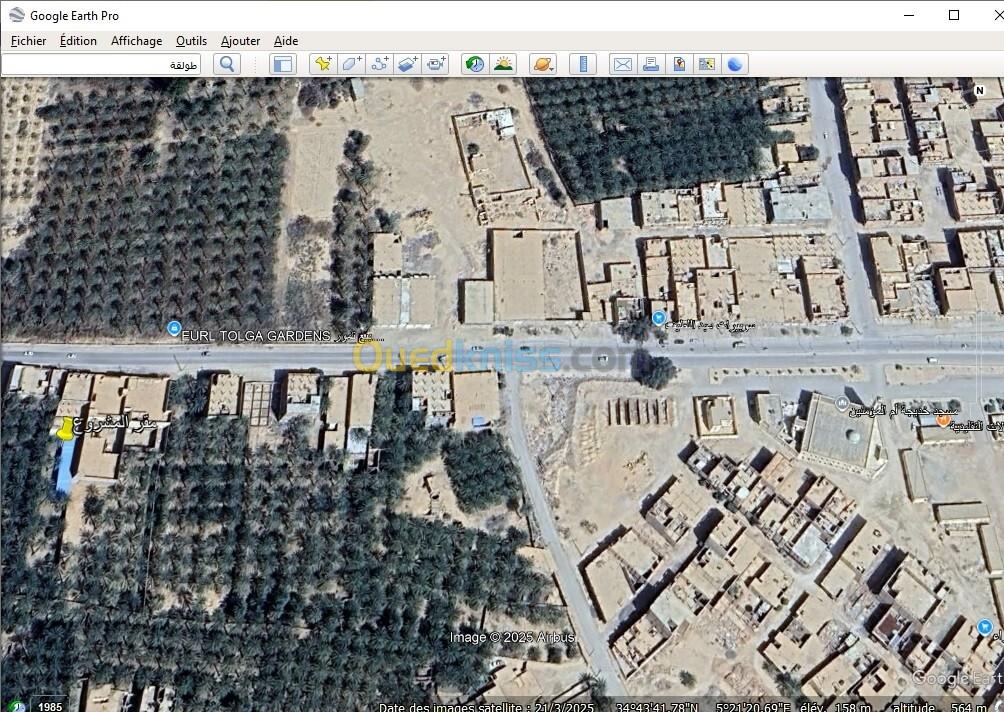
Task: Click the FURL TOLGA GARDENS map label
Action: 255,336
